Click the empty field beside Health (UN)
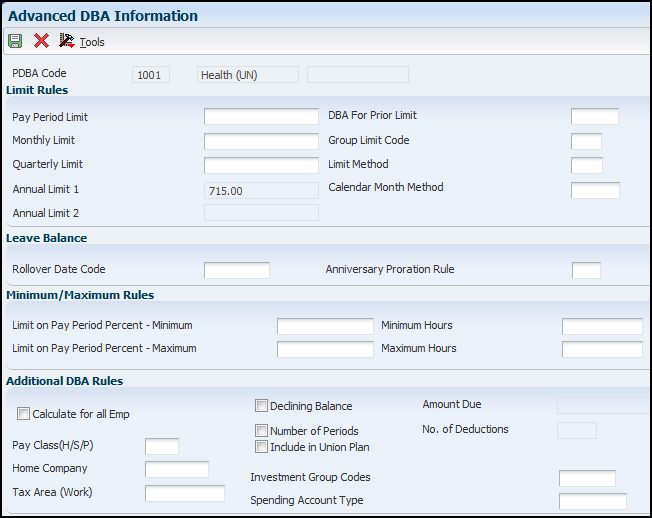This screenshot has height=518, width=652. click(358, 75)
